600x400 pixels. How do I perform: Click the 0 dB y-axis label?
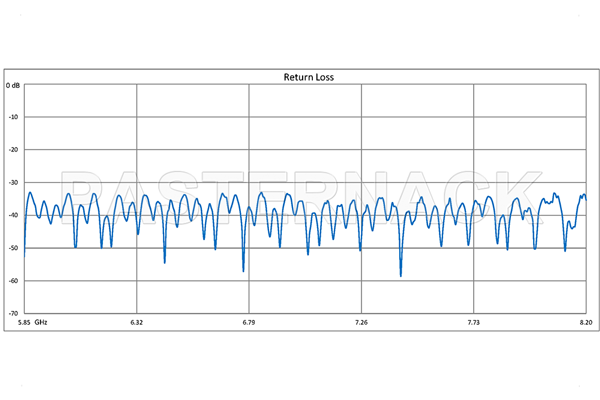pyautogui.click(x=13, y=86)
